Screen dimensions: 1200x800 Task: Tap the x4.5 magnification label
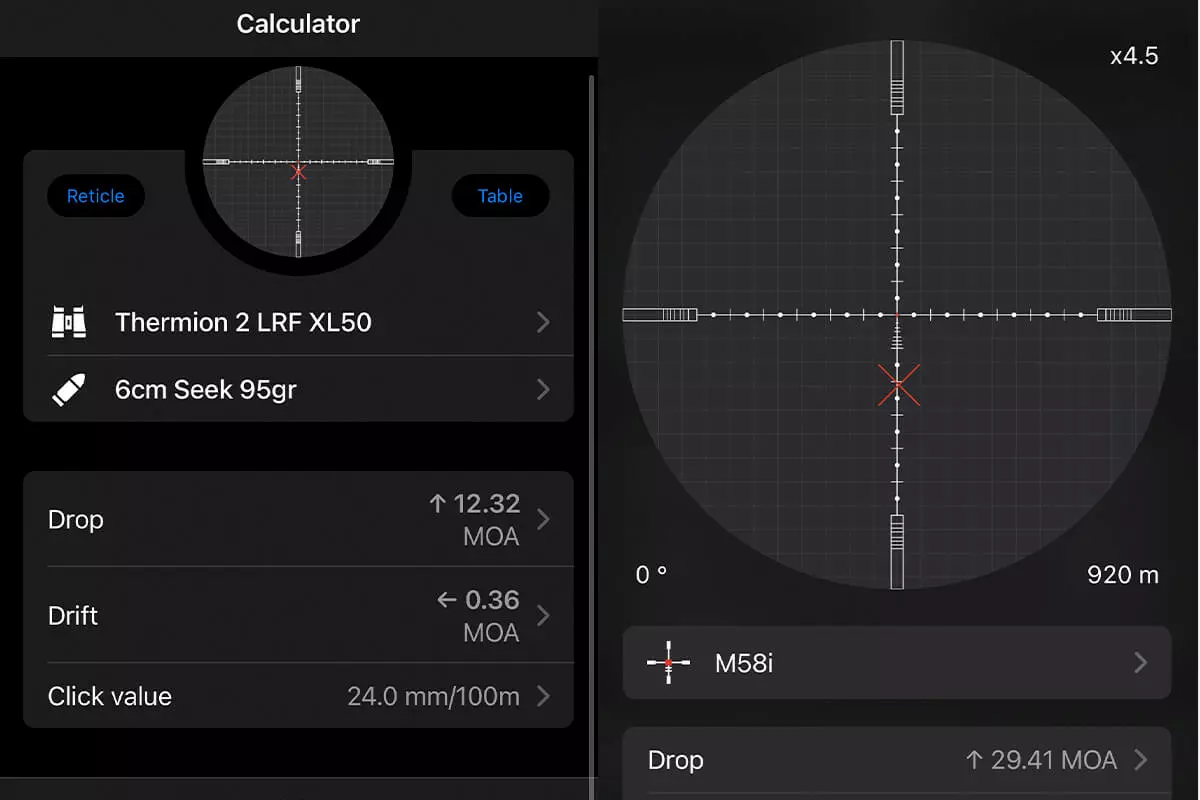1134,56
